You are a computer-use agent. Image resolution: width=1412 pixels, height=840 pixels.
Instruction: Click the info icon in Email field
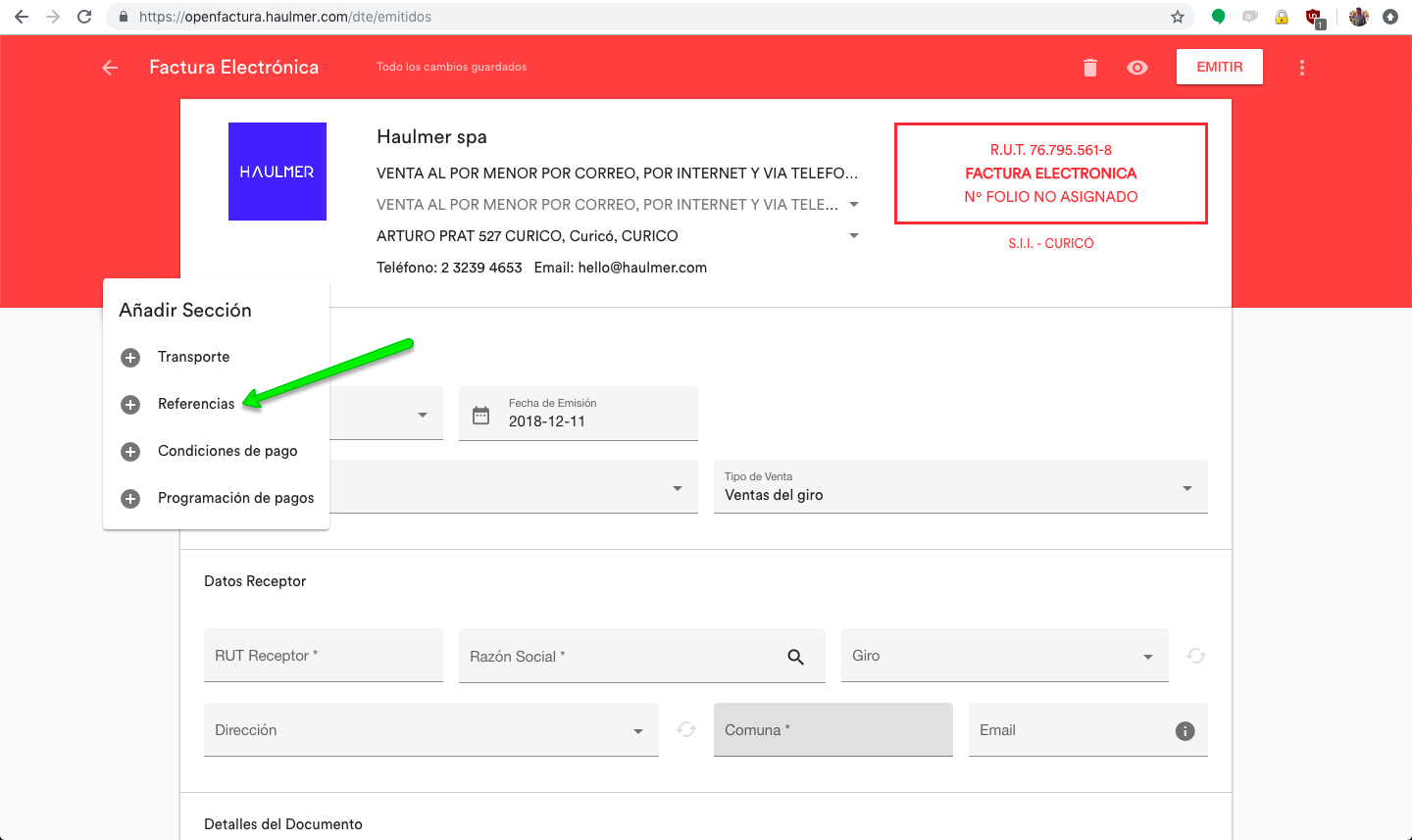[x=1185, y=731]
